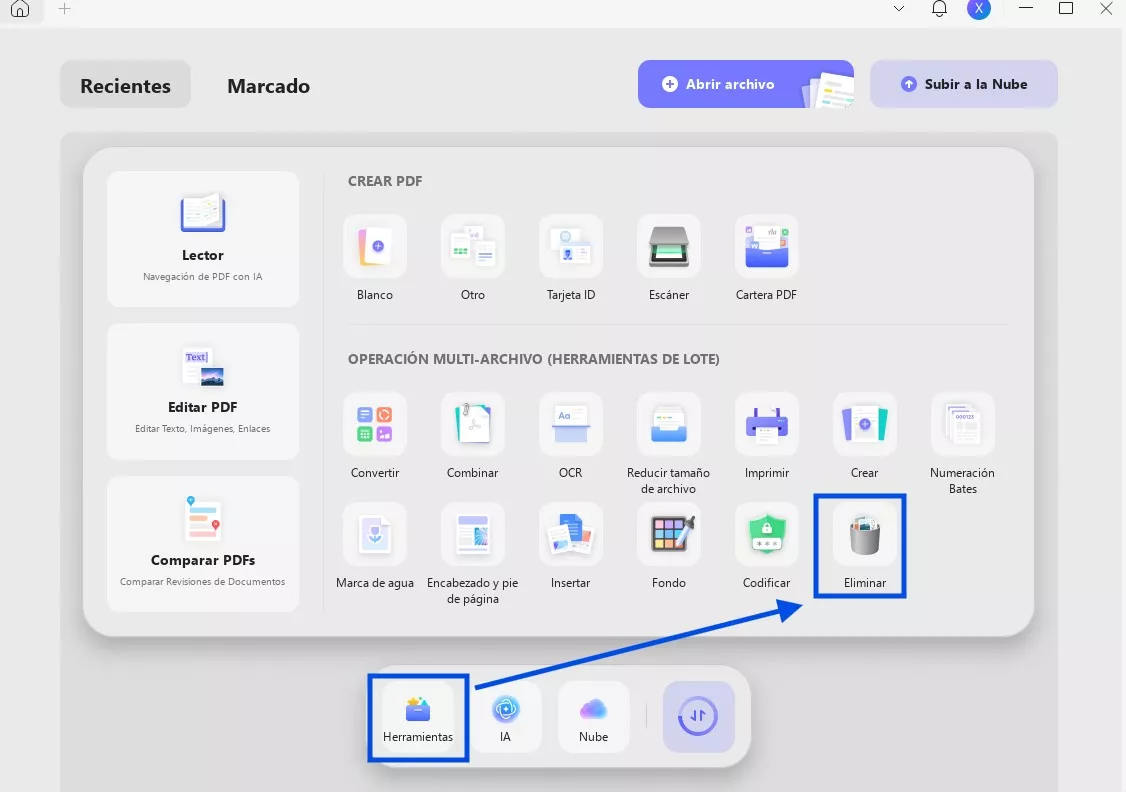The width and height of the screenshot is (1126, 792).
Task: Open Encabezado y pie de página tool
Action: click(x=473, y=554)
